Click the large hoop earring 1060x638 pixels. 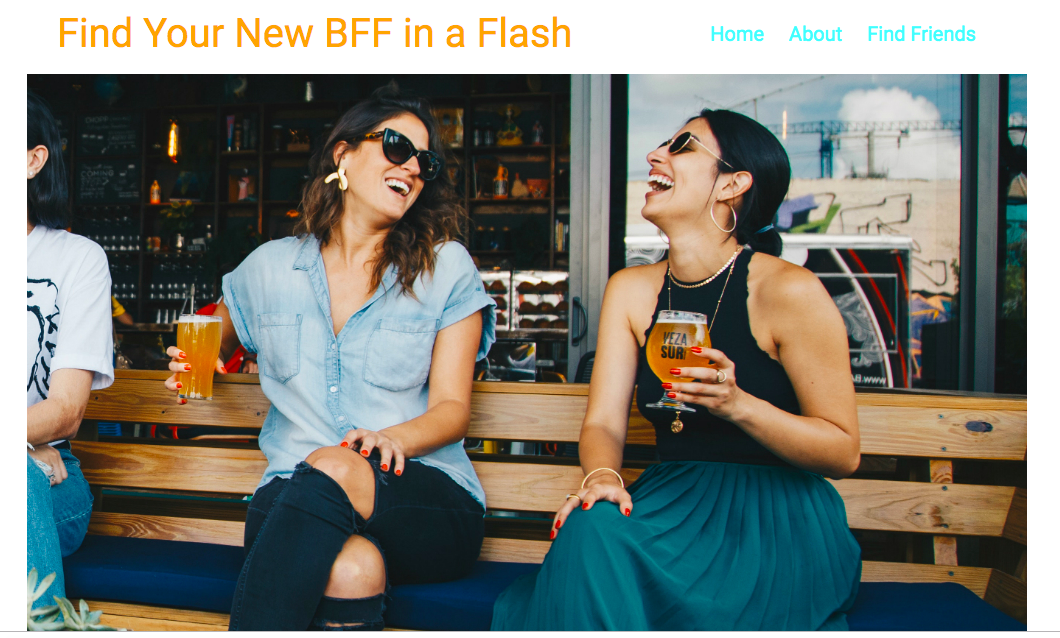click(x=723, y=216)
